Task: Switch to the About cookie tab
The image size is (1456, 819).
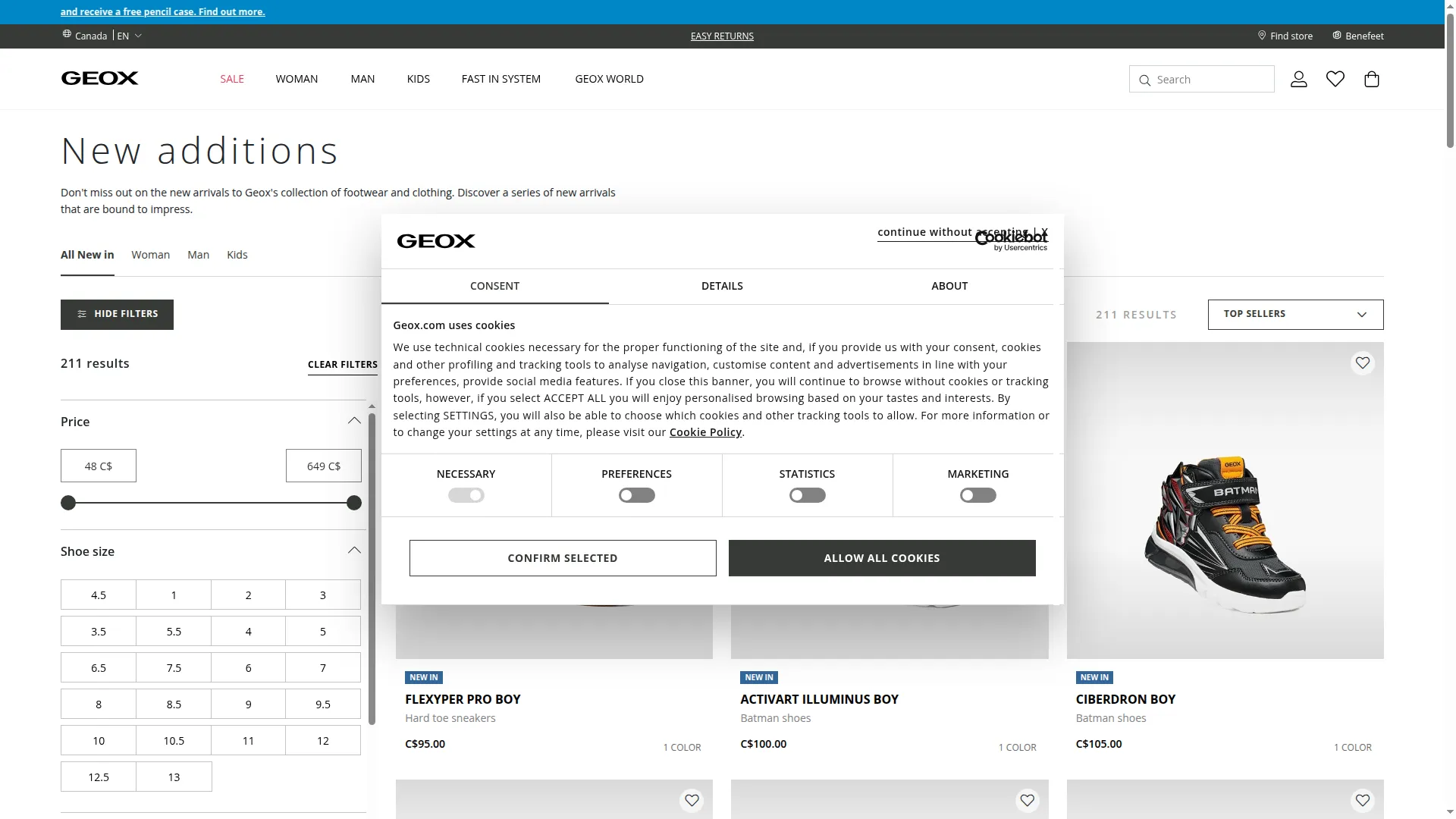Action: pyautogui.click(x=949, y=286)
